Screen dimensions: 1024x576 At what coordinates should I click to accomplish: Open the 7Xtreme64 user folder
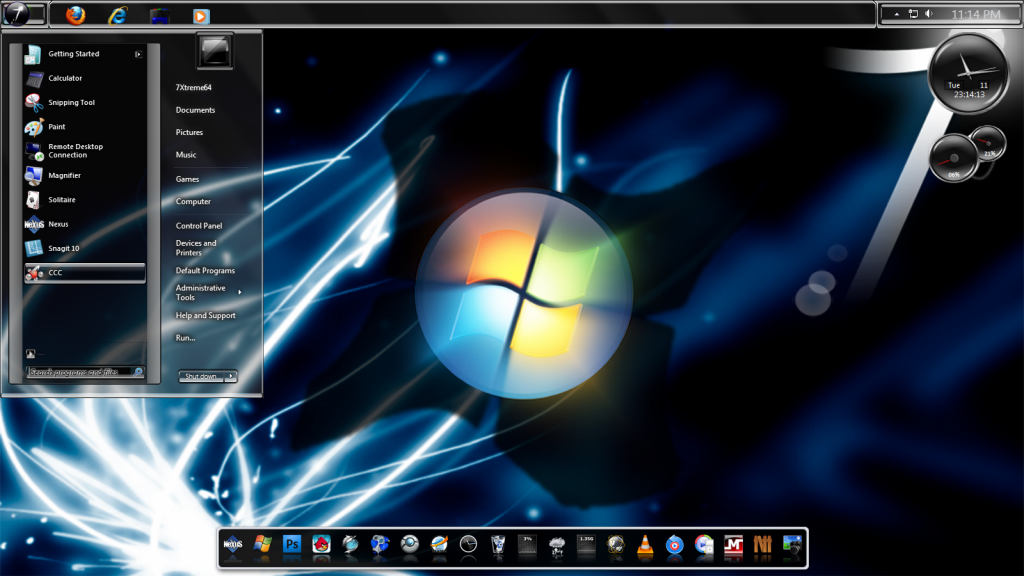(x=193, y=88)
